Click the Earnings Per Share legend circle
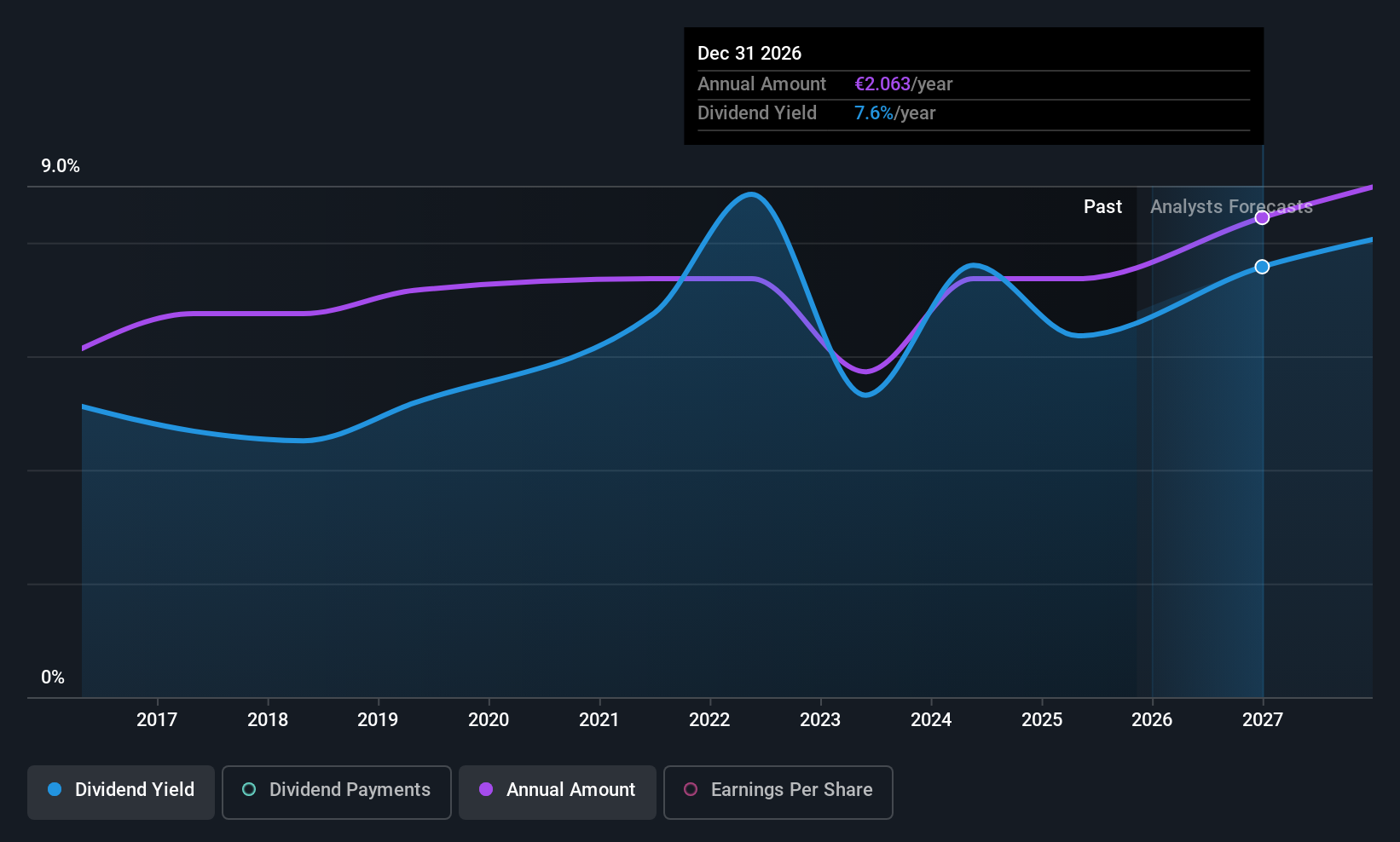The width and height of the screenshot is (1400, 842). click(x=691, y=790)
